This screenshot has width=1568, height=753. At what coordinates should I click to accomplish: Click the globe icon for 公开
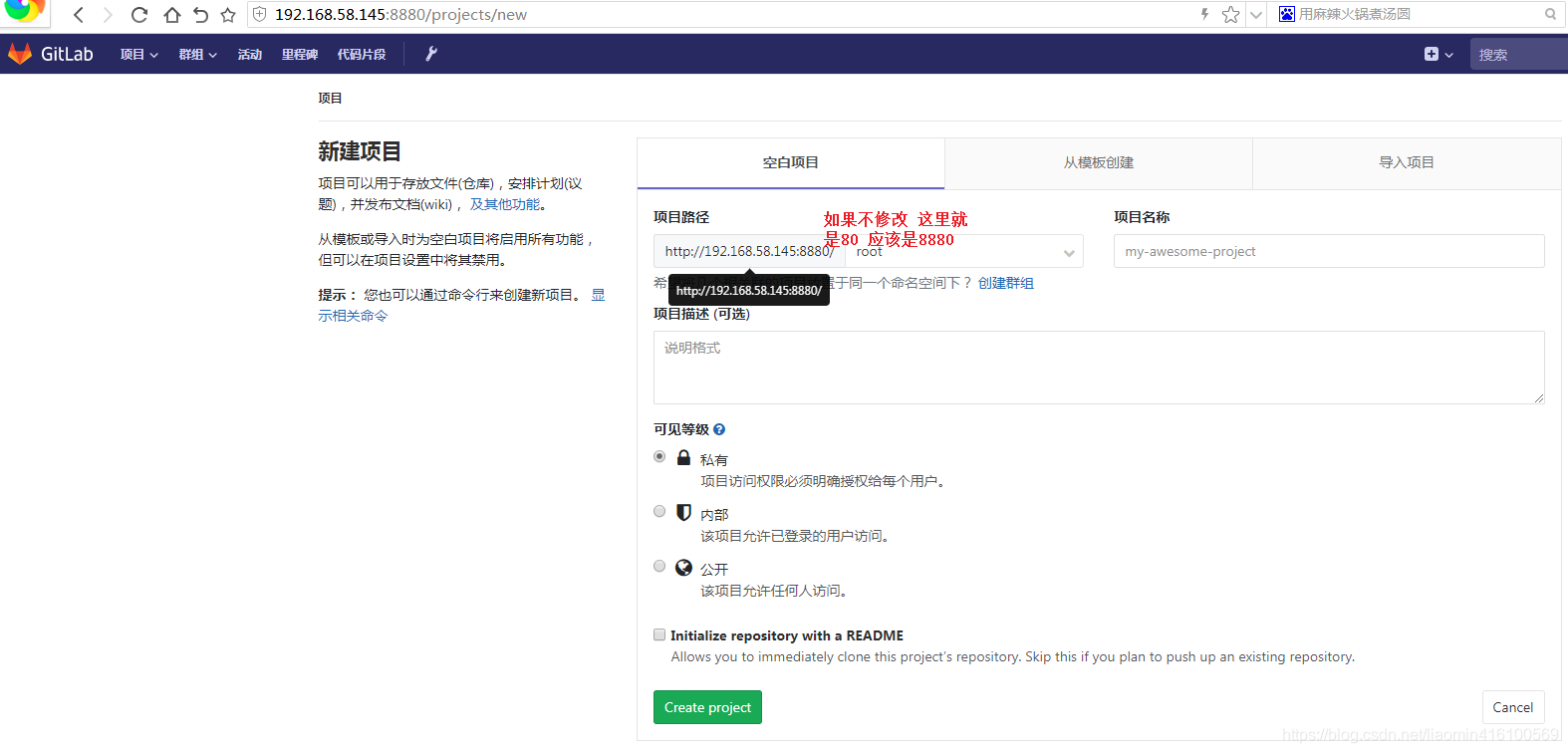(683, 567)
